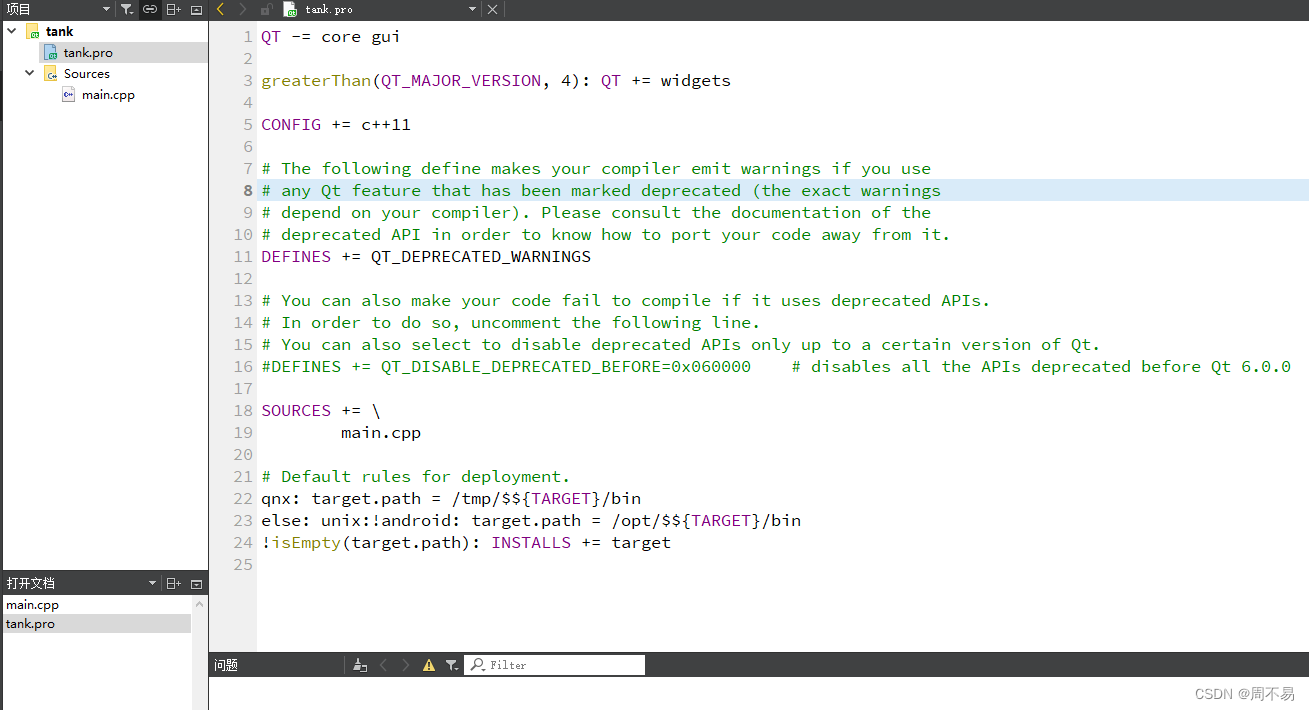Clear the issues list with broom icon
The image size is (1309, 710).
pos(360,665)
